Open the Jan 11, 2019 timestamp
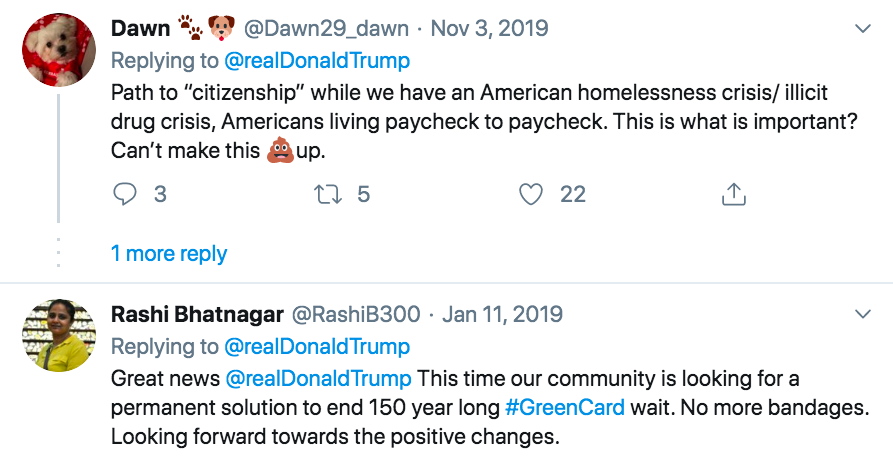 [502, 314]
